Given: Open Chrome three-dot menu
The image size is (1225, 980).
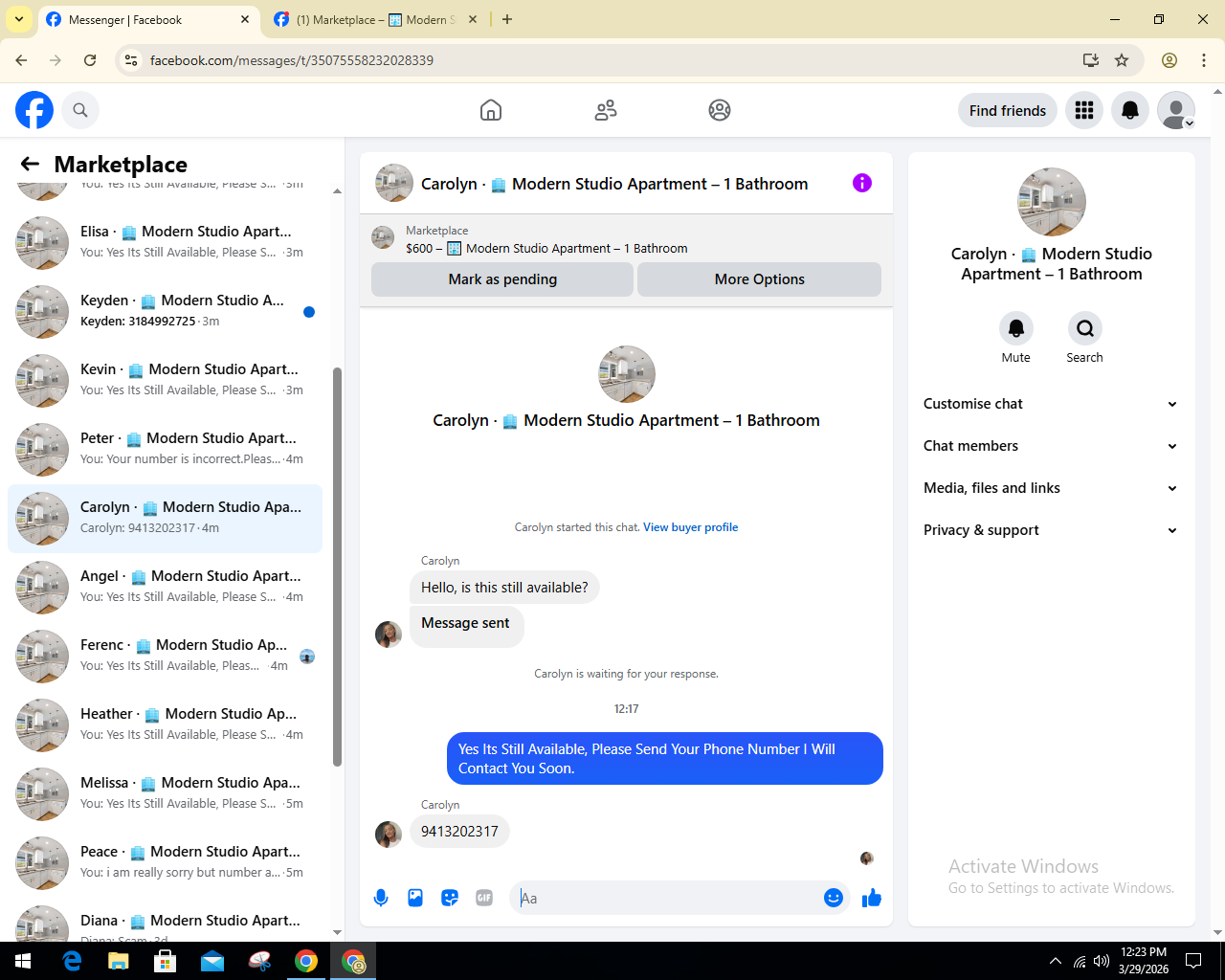Looking at the screenshot, I should click(1204, 60).
